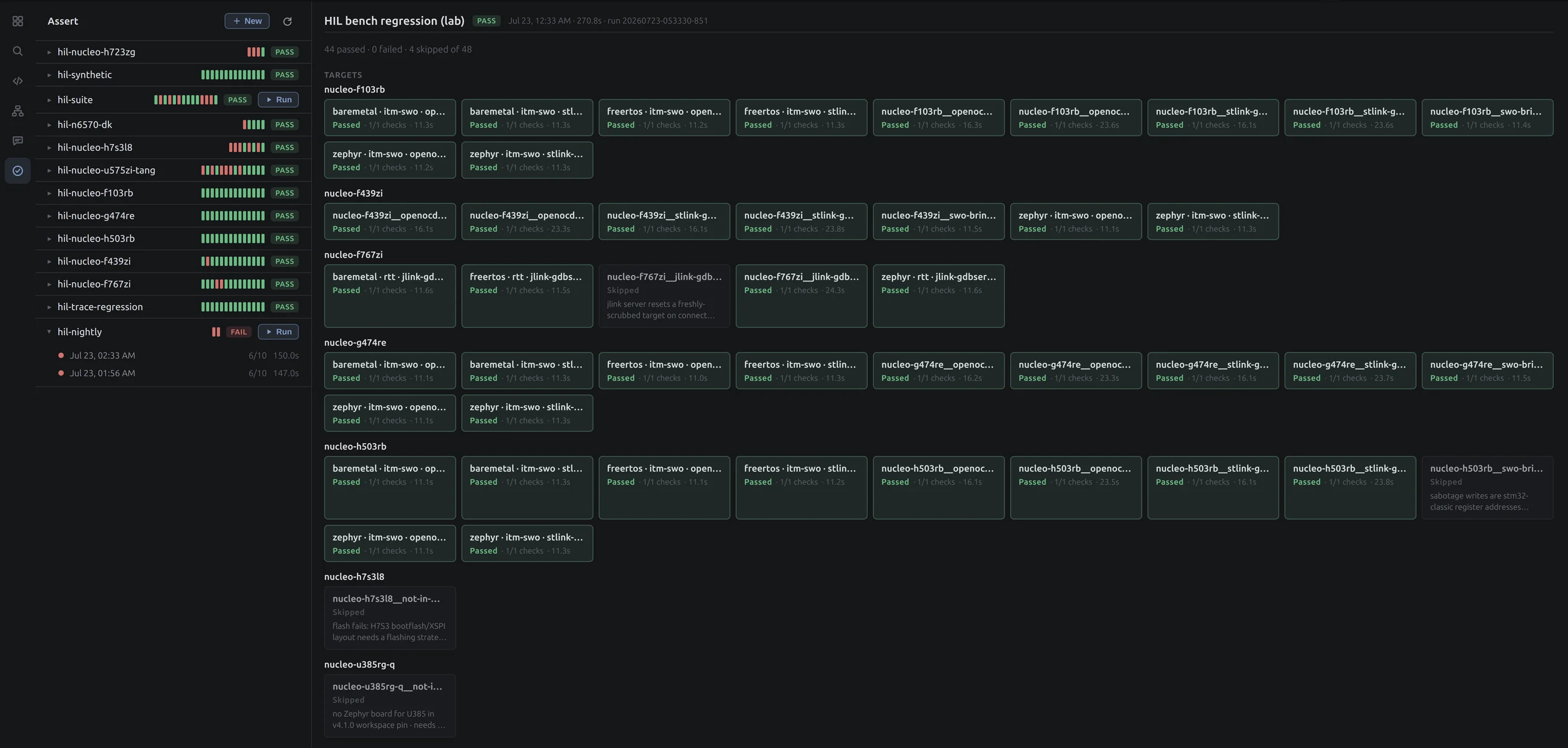This screenshot has height=748, width=1568.
Task: Refresh the Assert suite list
Action: [287, 21]
